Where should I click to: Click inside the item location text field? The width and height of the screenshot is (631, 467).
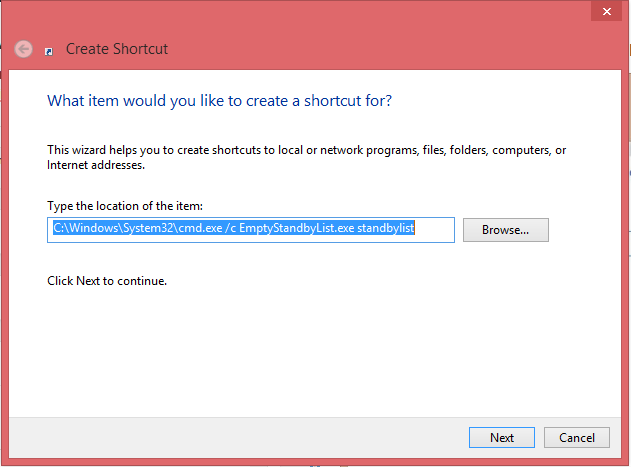pos(250,230)
